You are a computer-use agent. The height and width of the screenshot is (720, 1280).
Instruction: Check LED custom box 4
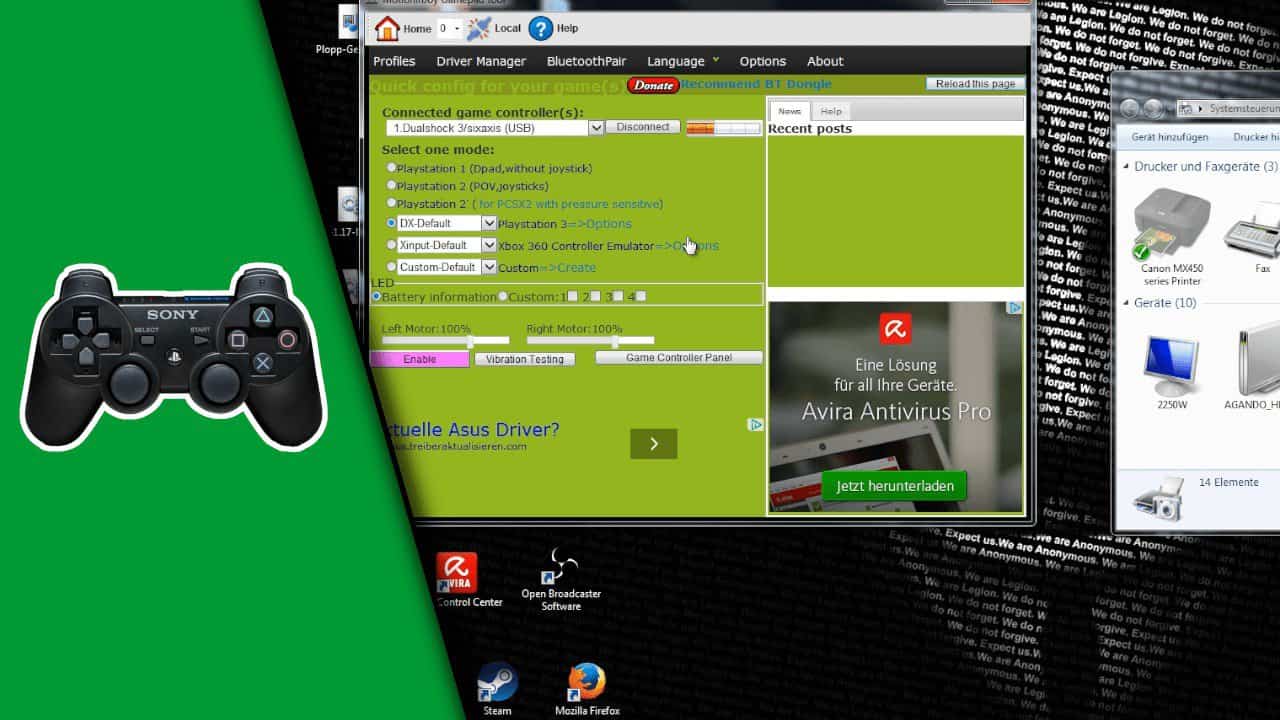[641, 296]
